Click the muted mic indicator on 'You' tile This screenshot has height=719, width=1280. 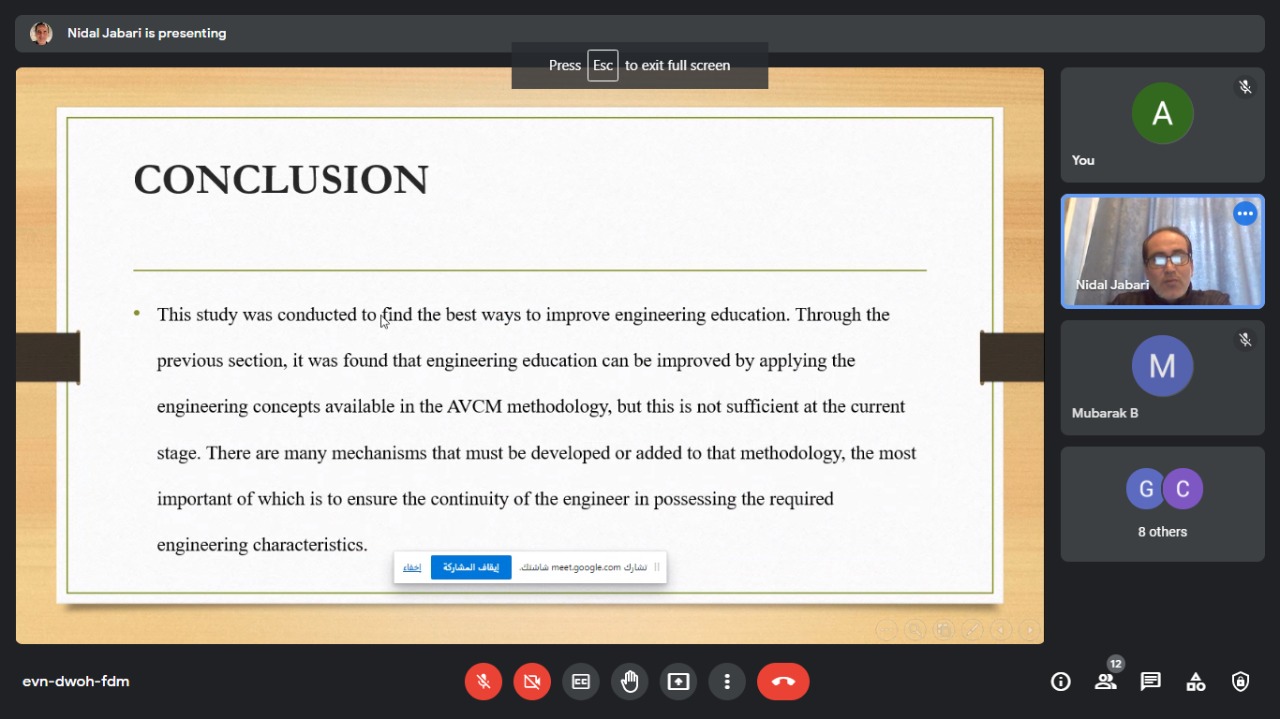pos(1245,87)
